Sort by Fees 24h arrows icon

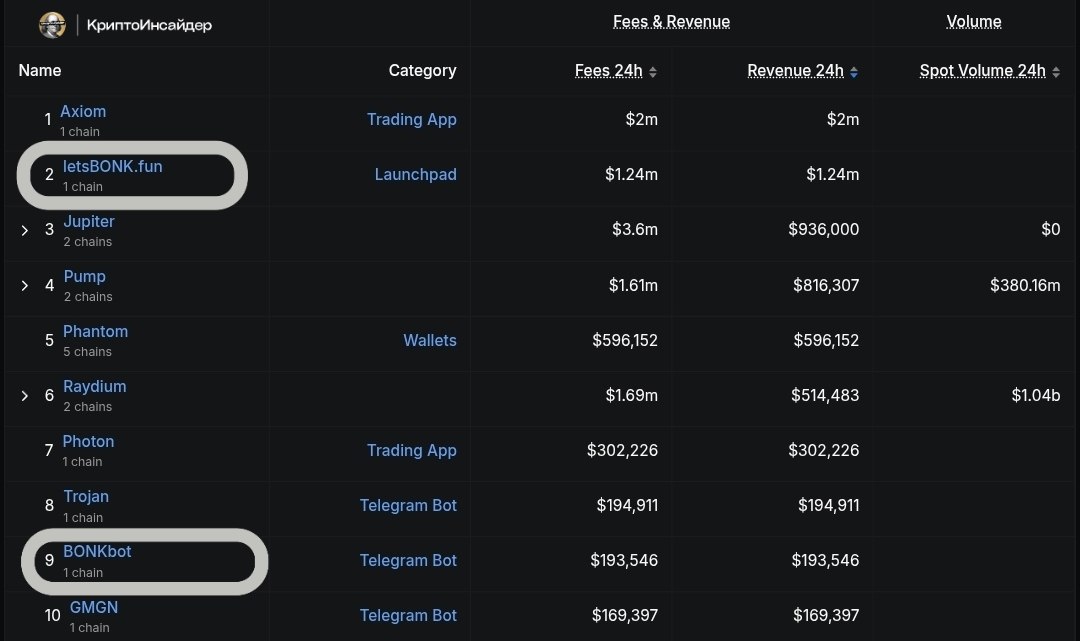[x=653, y=72]
